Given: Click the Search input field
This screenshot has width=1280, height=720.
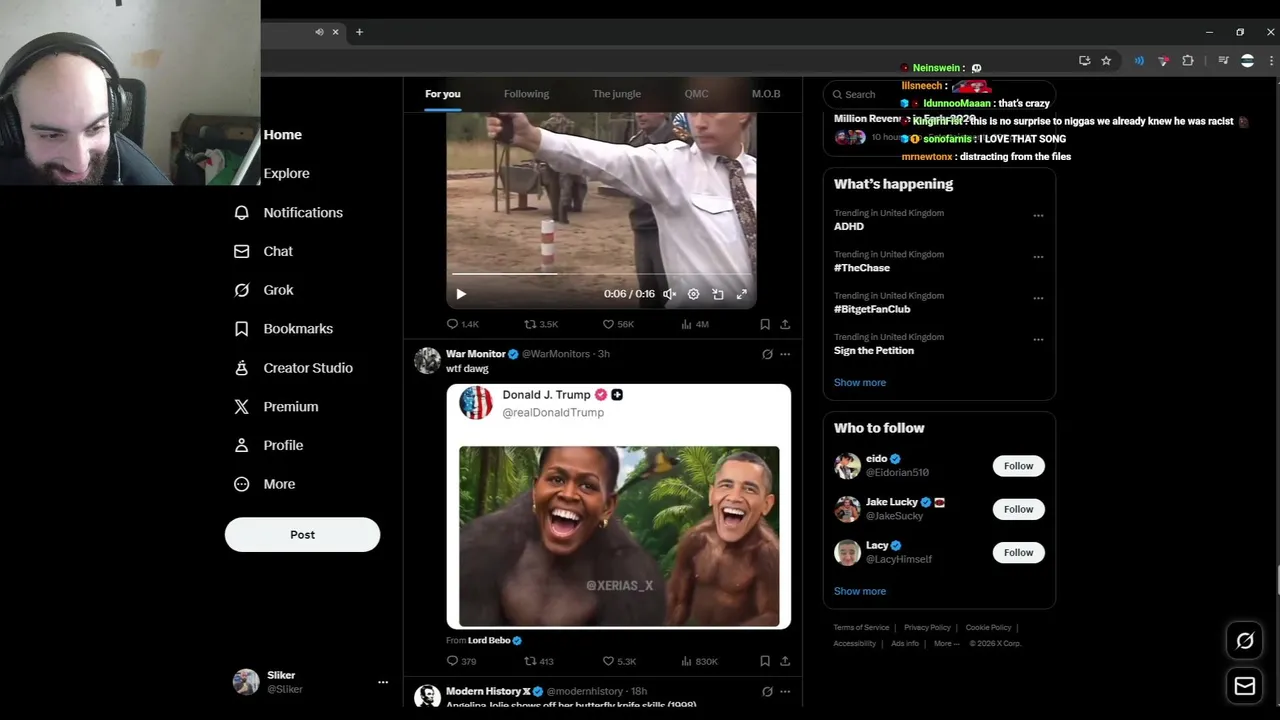Looking at the screenshot, I should click(938, 94).
